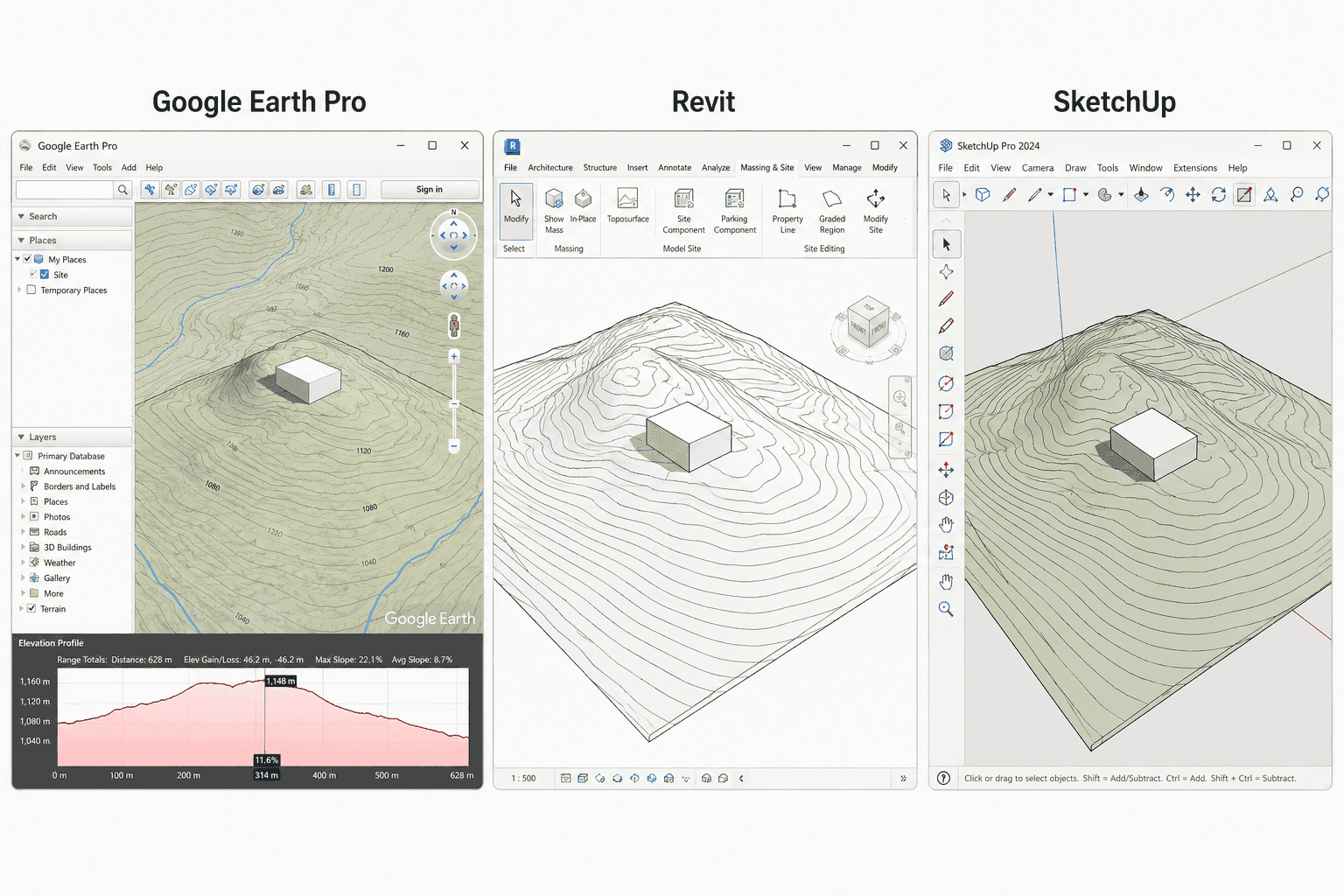
Task: Uncheck the Site checkbox
Action: pos(45,275)
